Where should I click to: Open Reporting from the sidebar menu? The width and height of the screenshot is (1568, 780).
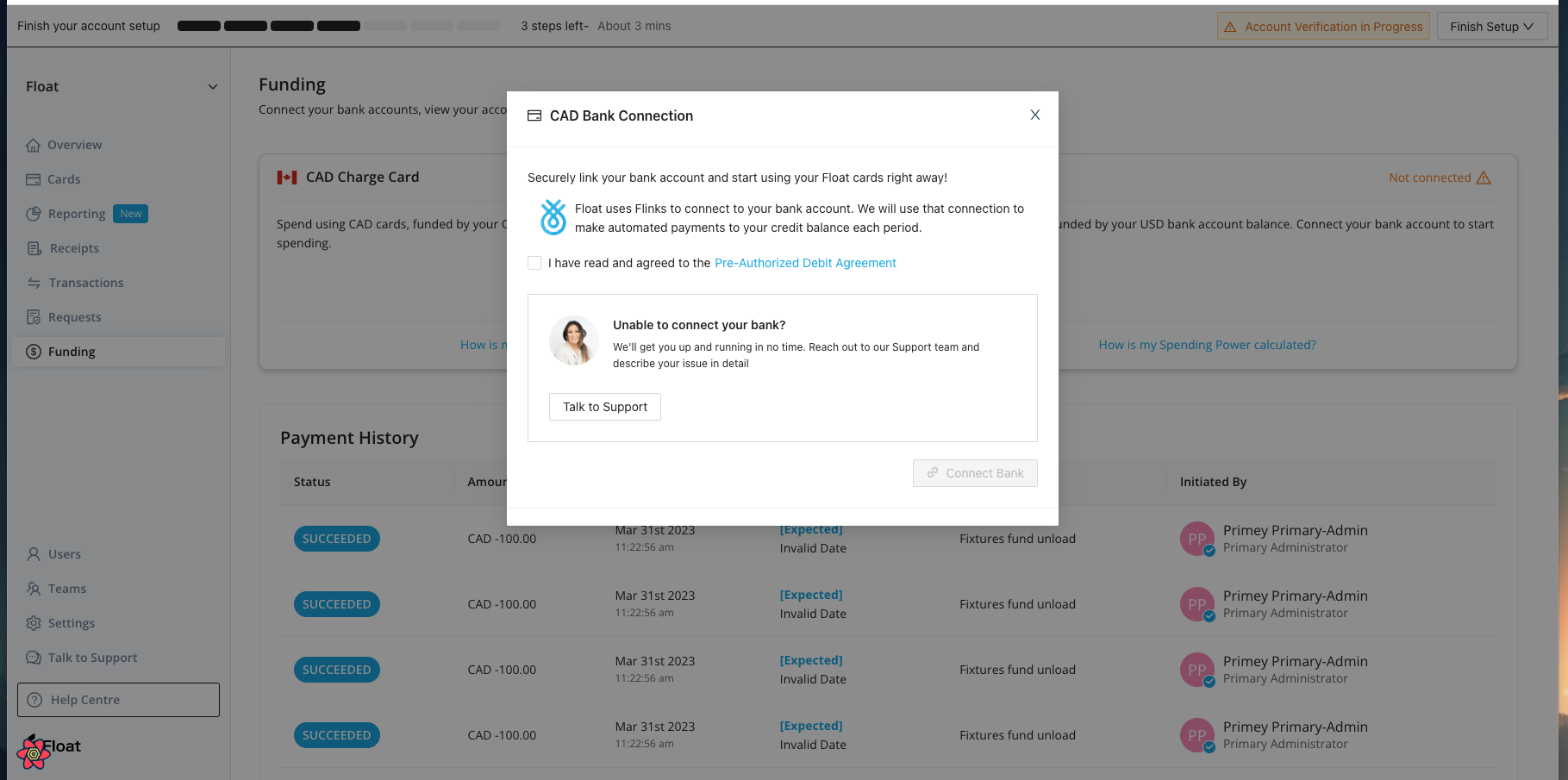pyautogui.click(x=77, y=213)
